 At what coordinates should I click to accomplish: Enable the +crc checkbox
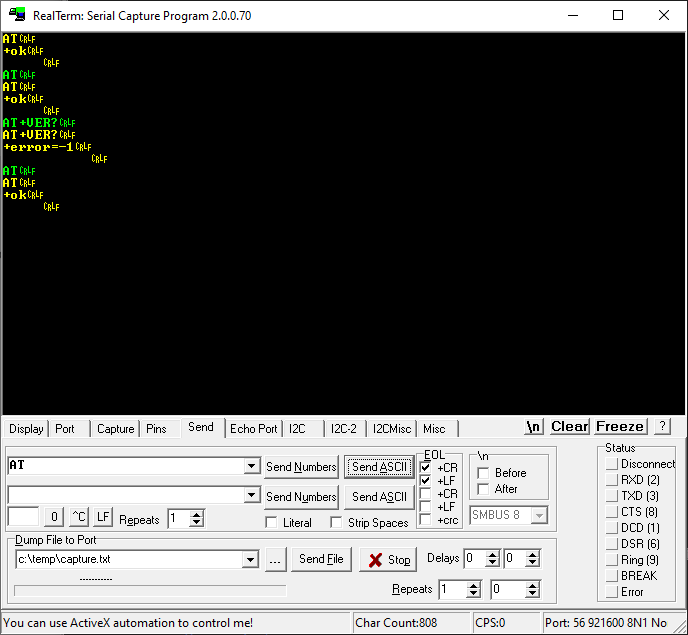pos(425,520)
